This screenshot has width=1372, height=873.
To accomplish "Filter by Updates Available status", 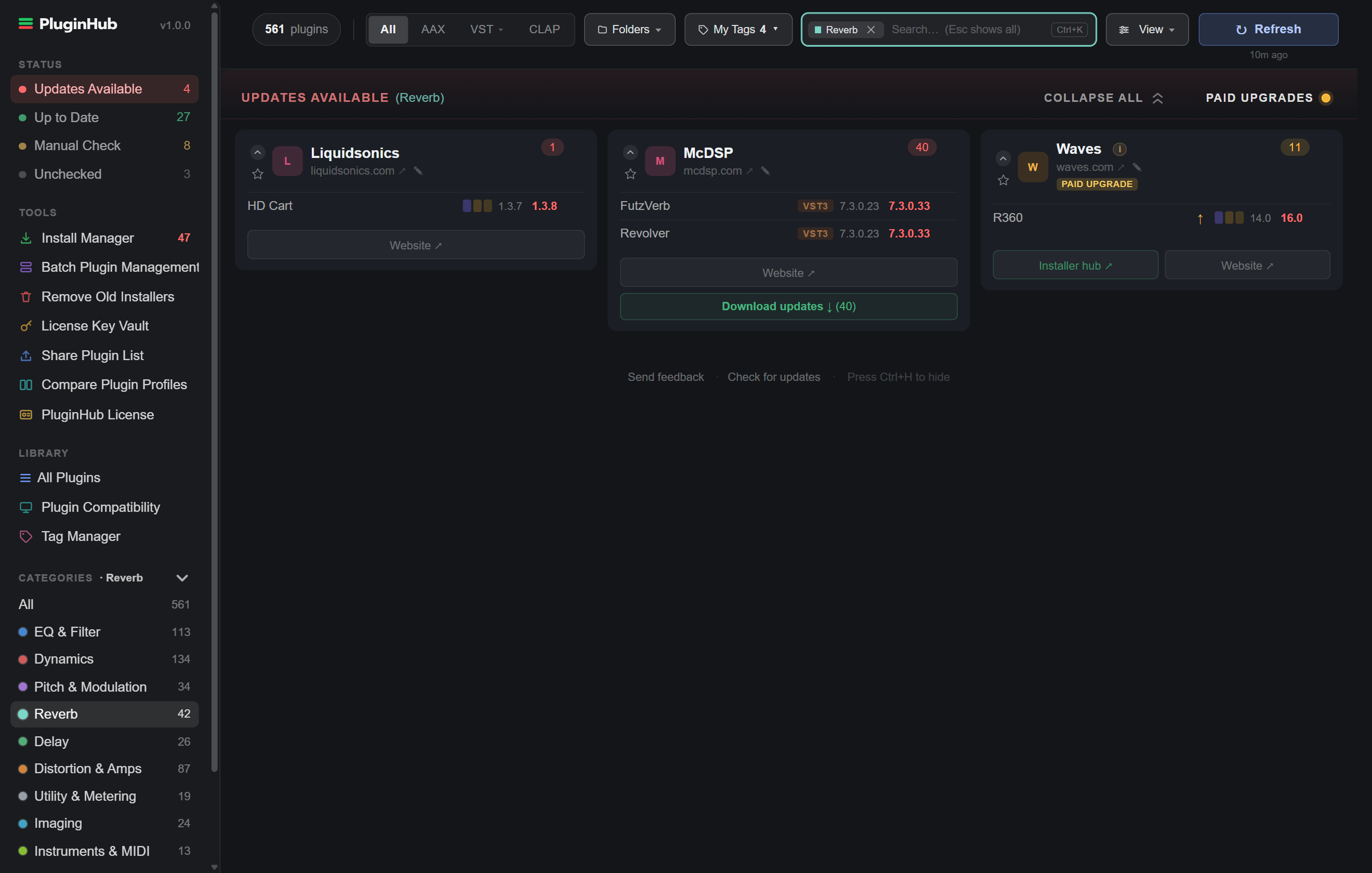I will [x=105, y=89].
